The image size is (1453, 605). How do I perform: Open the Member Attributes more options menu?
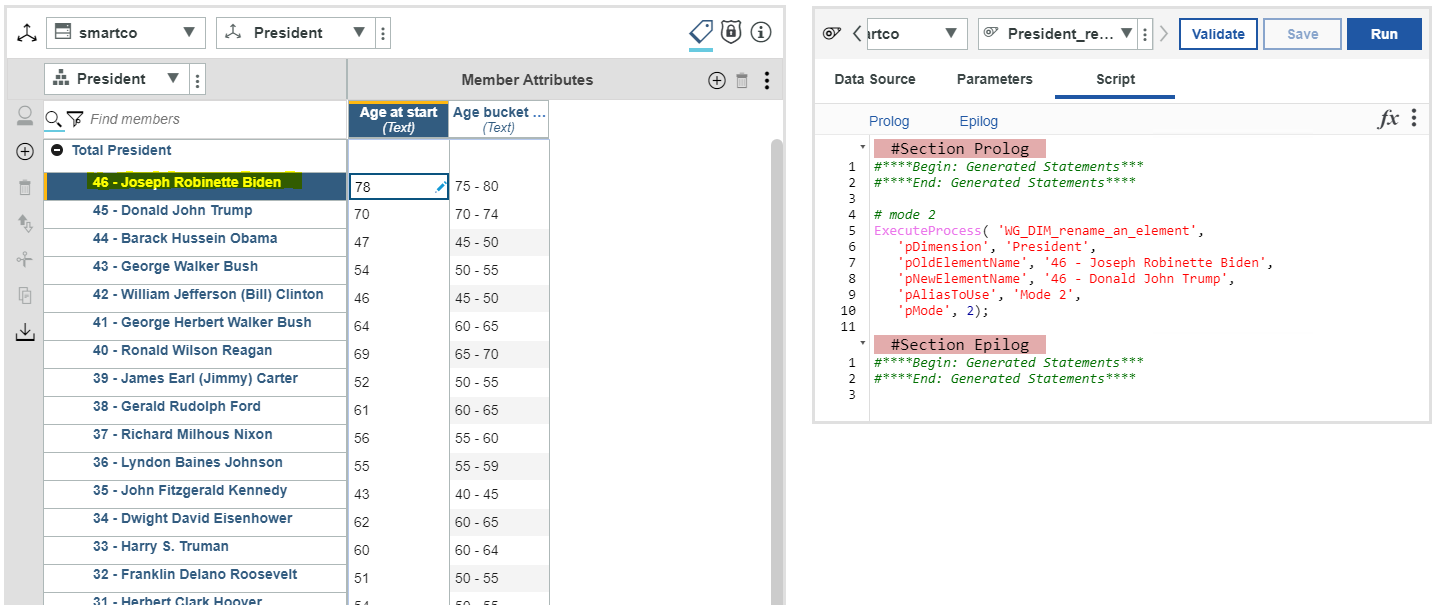(x=767, y=81)
